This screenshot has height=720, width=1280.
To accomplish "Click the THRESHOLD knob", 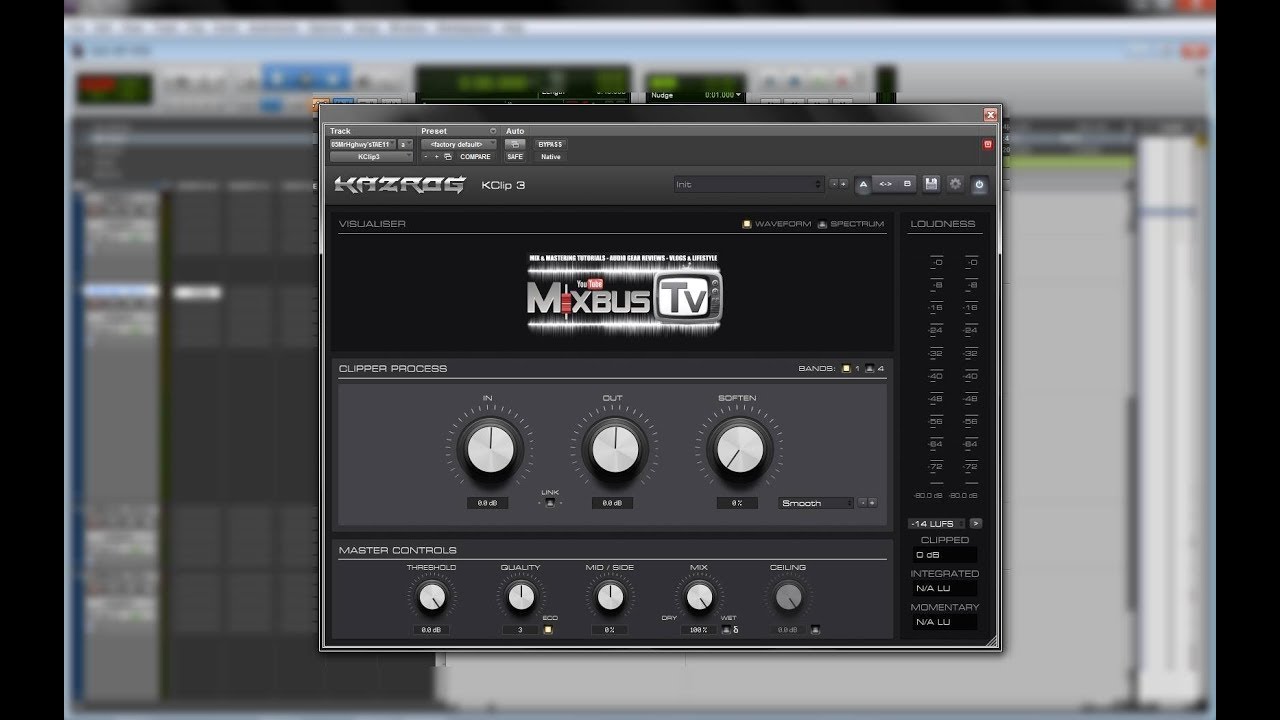I will 431,597.
